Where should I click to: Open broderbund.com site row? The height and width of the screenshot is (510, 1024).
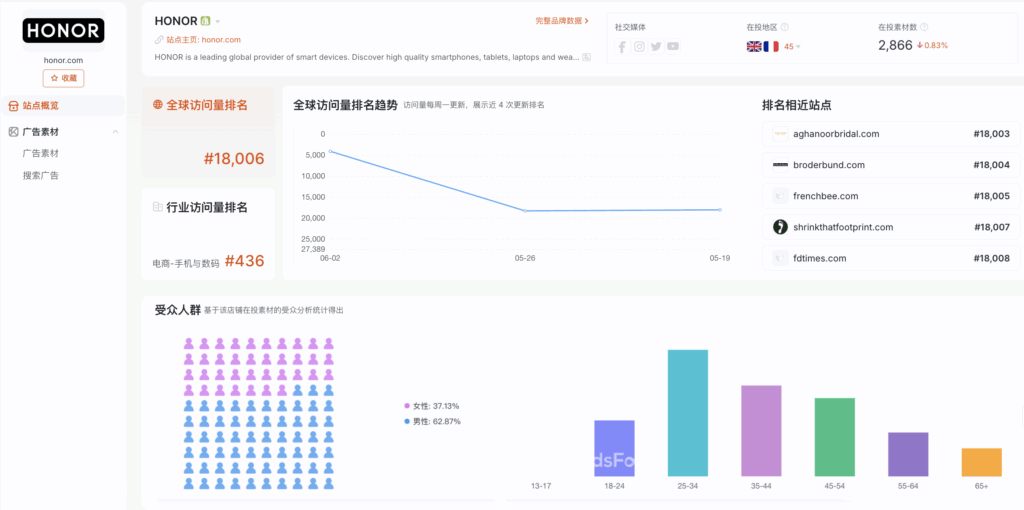point(891,165)
